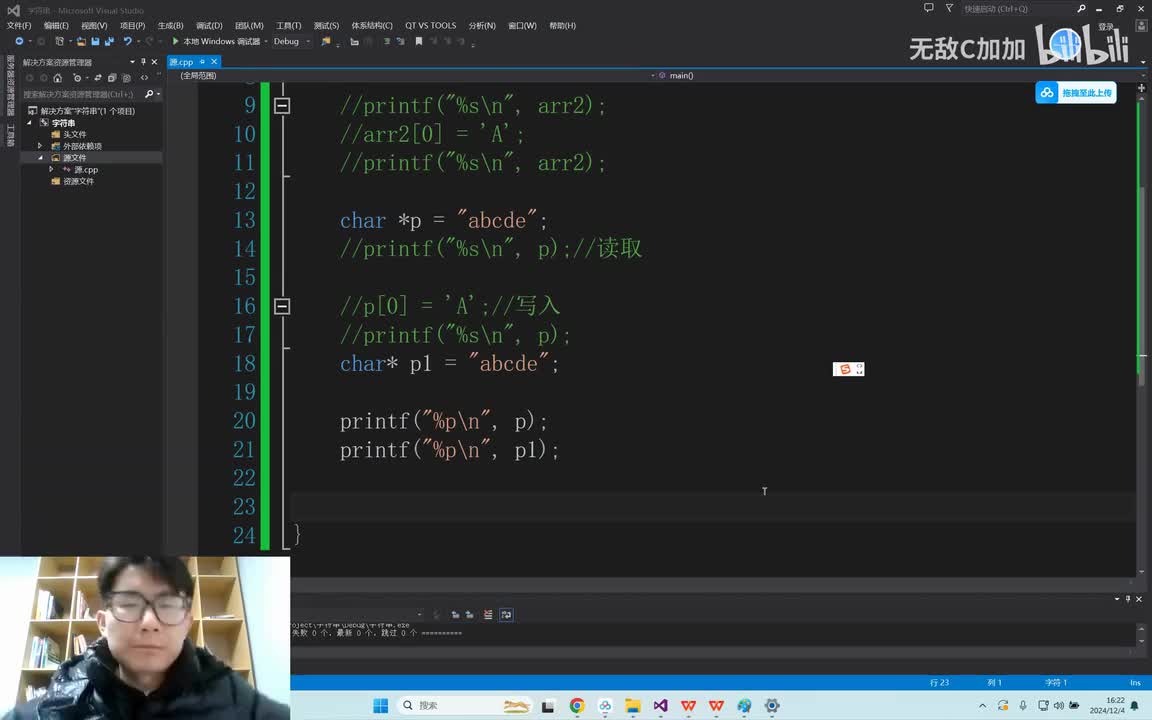1152x720 pixels.
Task: Collapse the code block at line 9
Action: coord(282,106)
